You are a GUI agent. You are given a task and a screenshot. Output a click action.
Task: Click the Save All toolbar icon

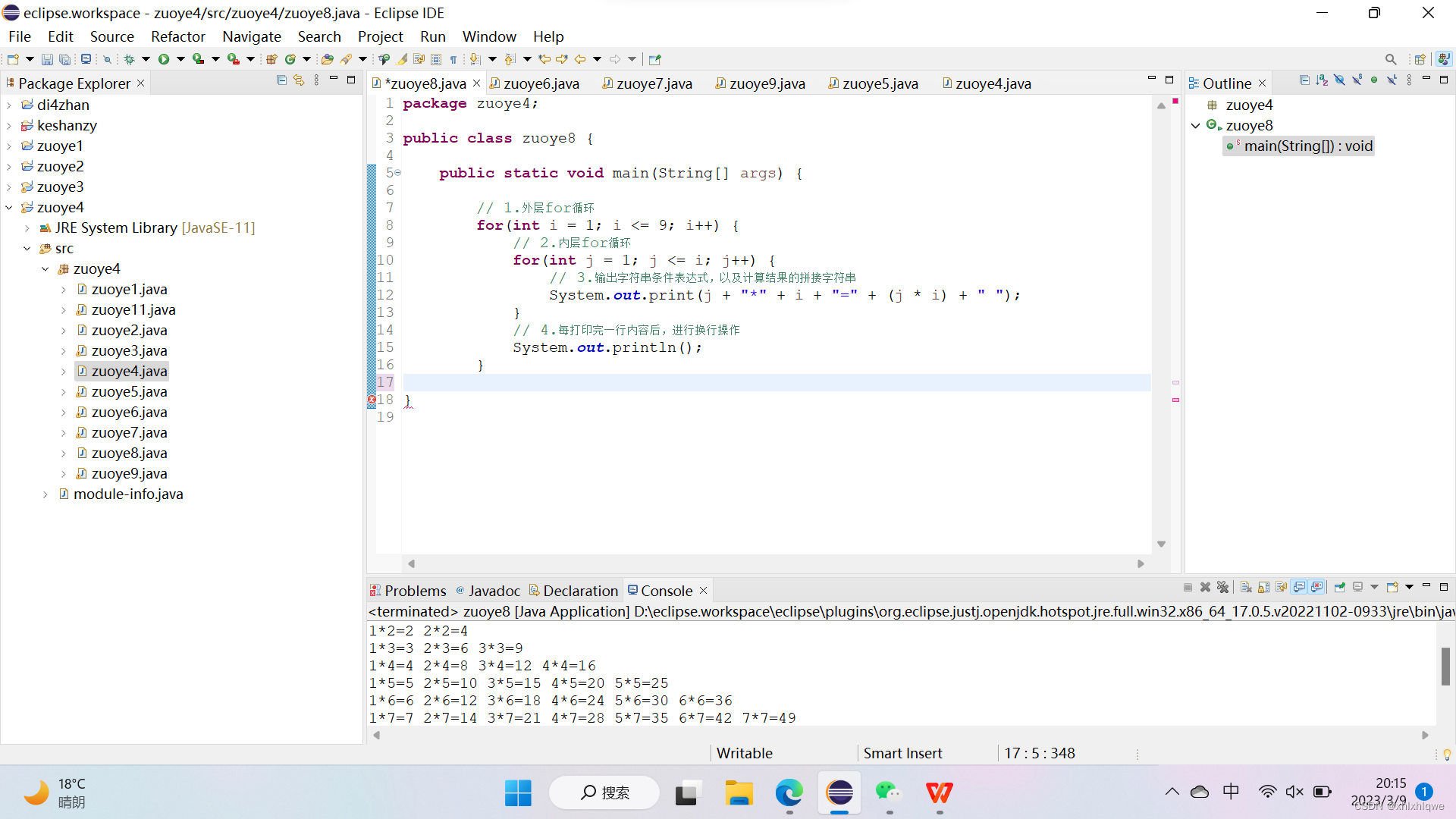coord(65,59)
